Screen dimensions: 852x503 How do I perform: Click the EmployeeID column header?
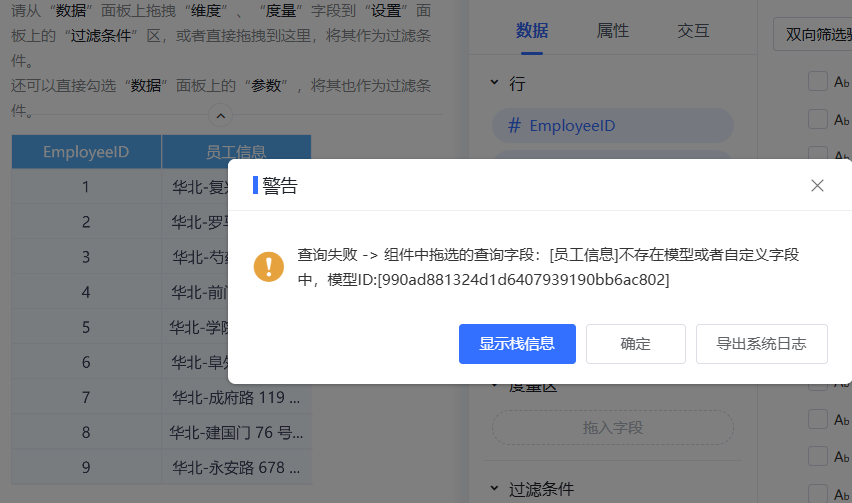(86, 152)
